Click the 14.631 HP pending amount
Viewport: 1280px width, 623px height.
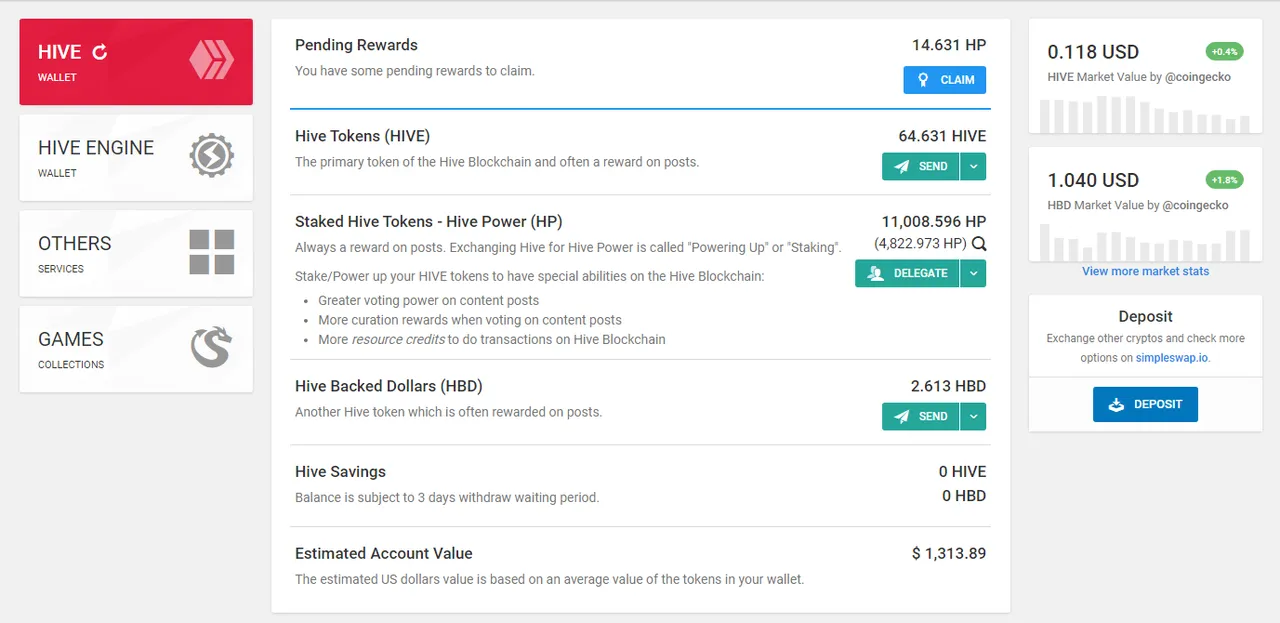[949, 45]
